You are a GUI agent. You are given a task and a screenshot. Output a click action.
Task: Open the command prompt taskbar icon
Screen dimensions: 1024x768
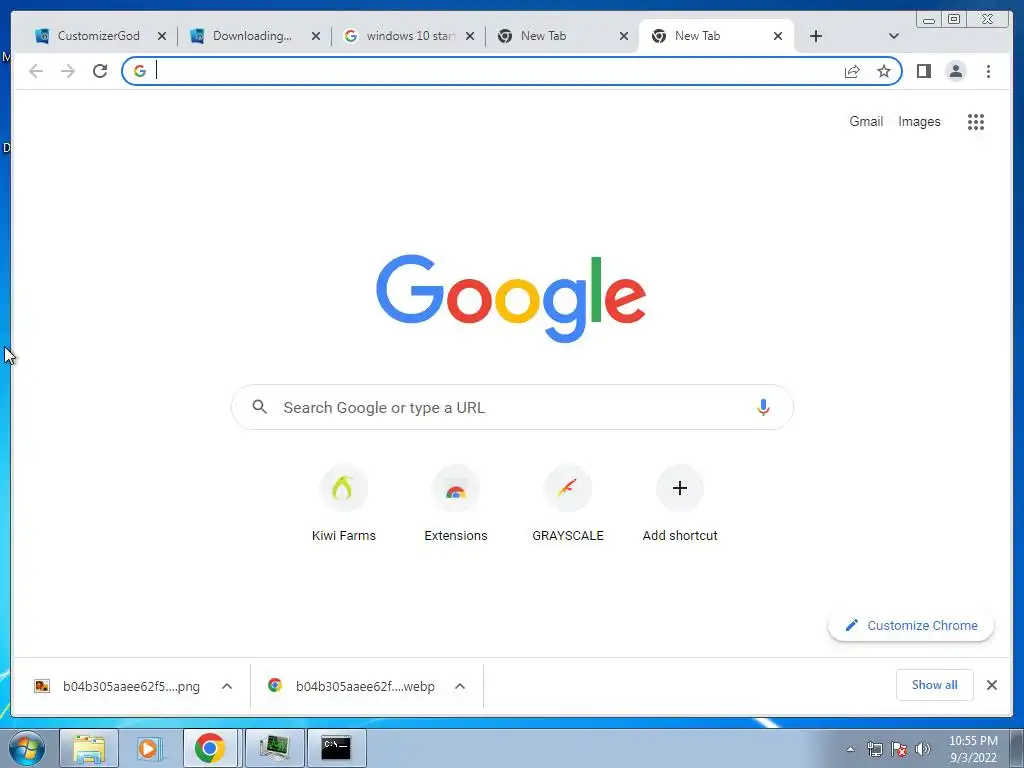pos(336,748)
